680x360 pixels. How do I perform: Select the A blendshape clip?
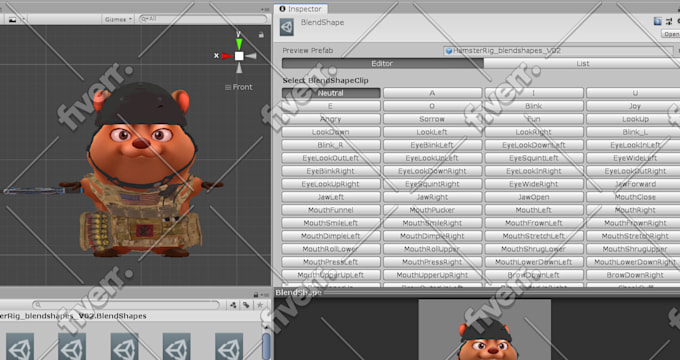coord(432,93)
